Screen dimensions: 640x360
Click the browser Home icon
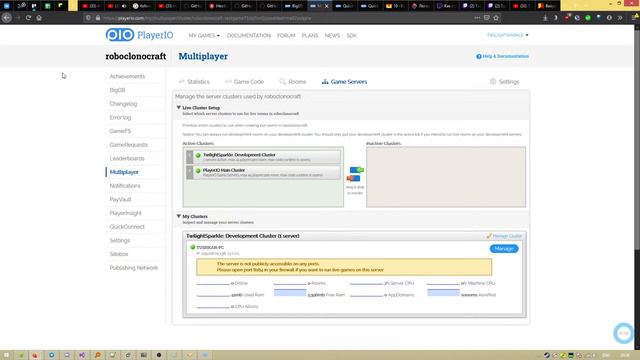[x=39, y=18]
